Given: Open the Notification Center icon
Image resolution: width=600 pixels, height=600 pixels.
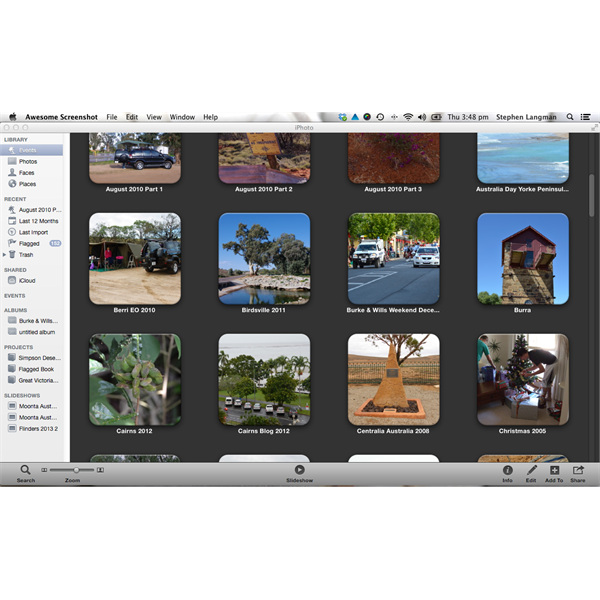Looking at the screenshot, I should pyautogui.click(x=585, y=117).
